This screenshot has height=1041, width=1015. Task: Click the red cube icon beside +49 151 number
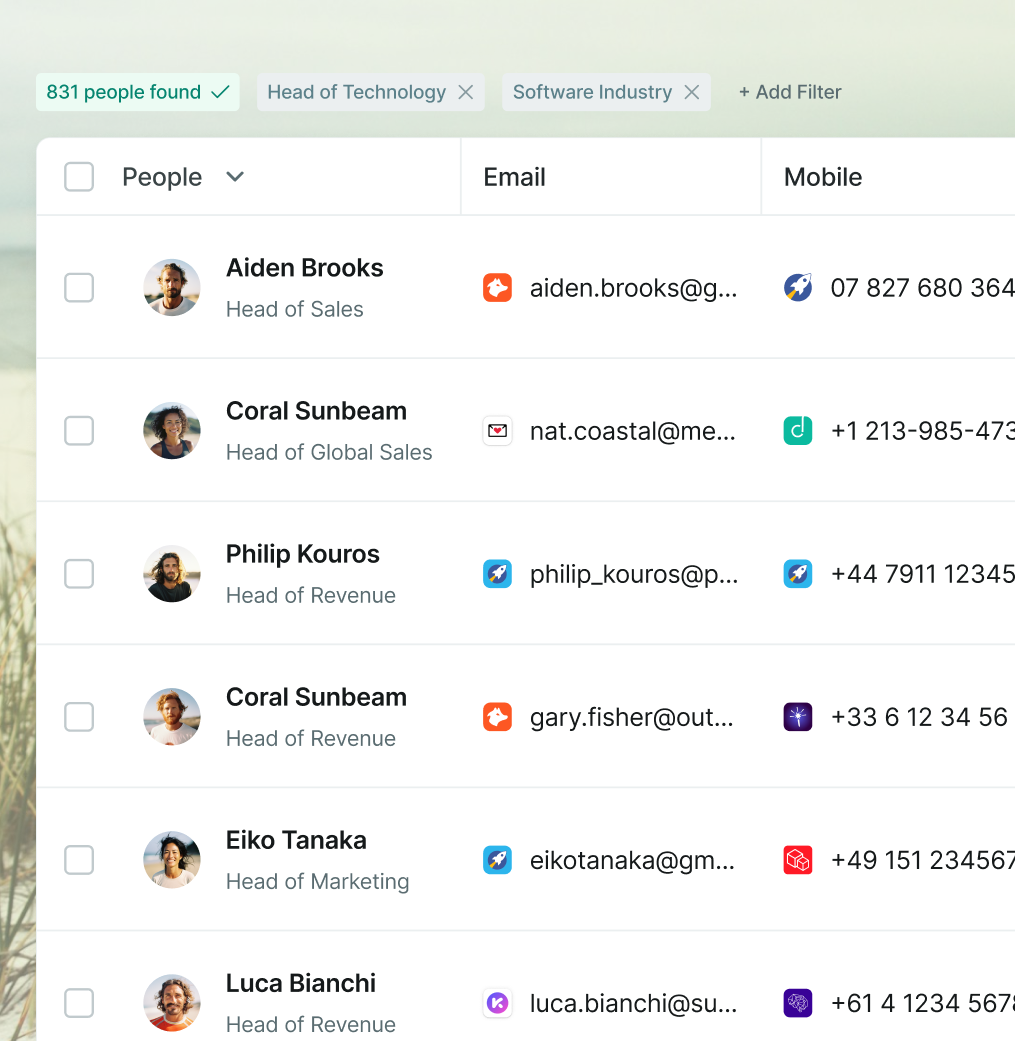coord(797,860)
